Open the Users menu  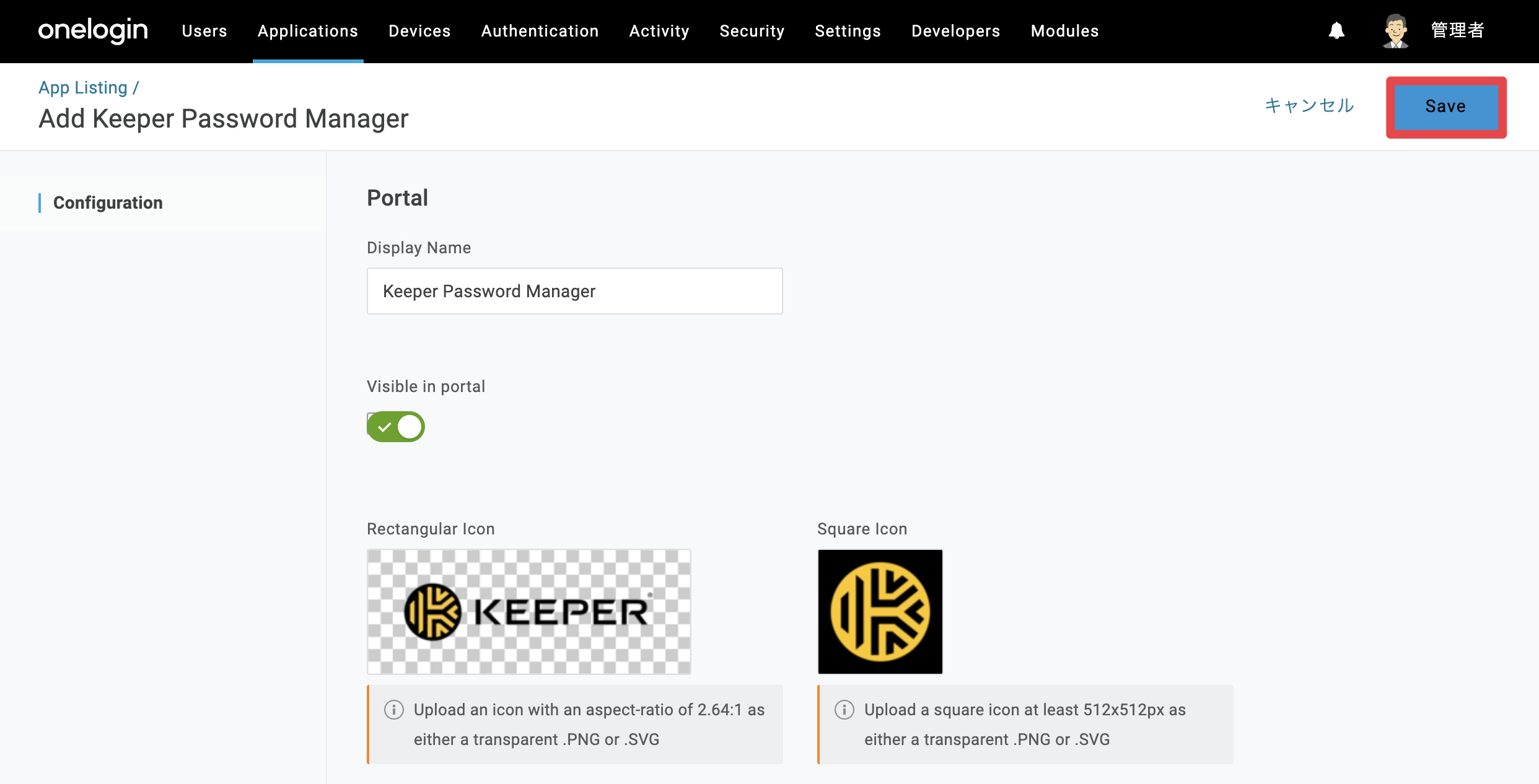point(204,31)
